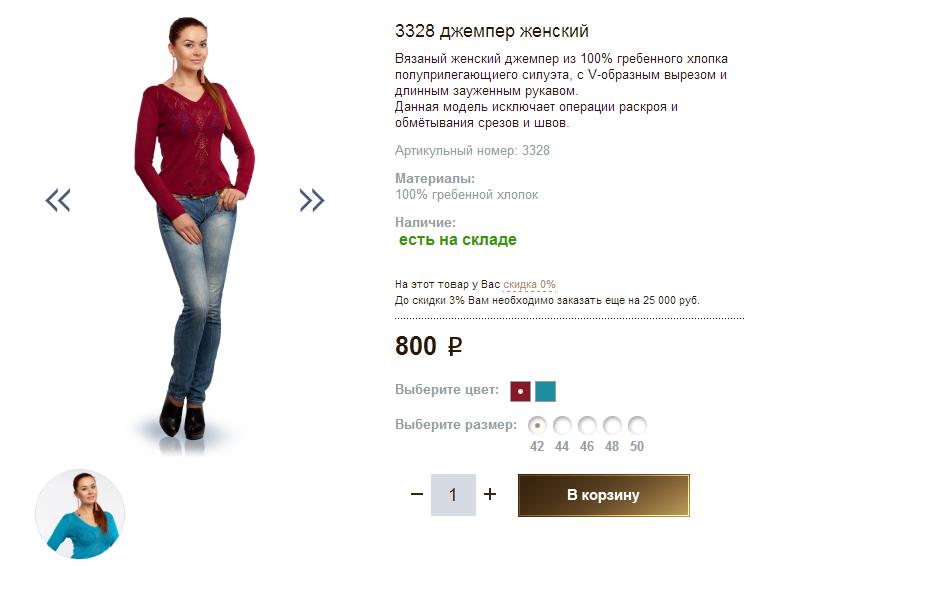Click the size label 50 text
942x599 pixels.
click(637, 446)
